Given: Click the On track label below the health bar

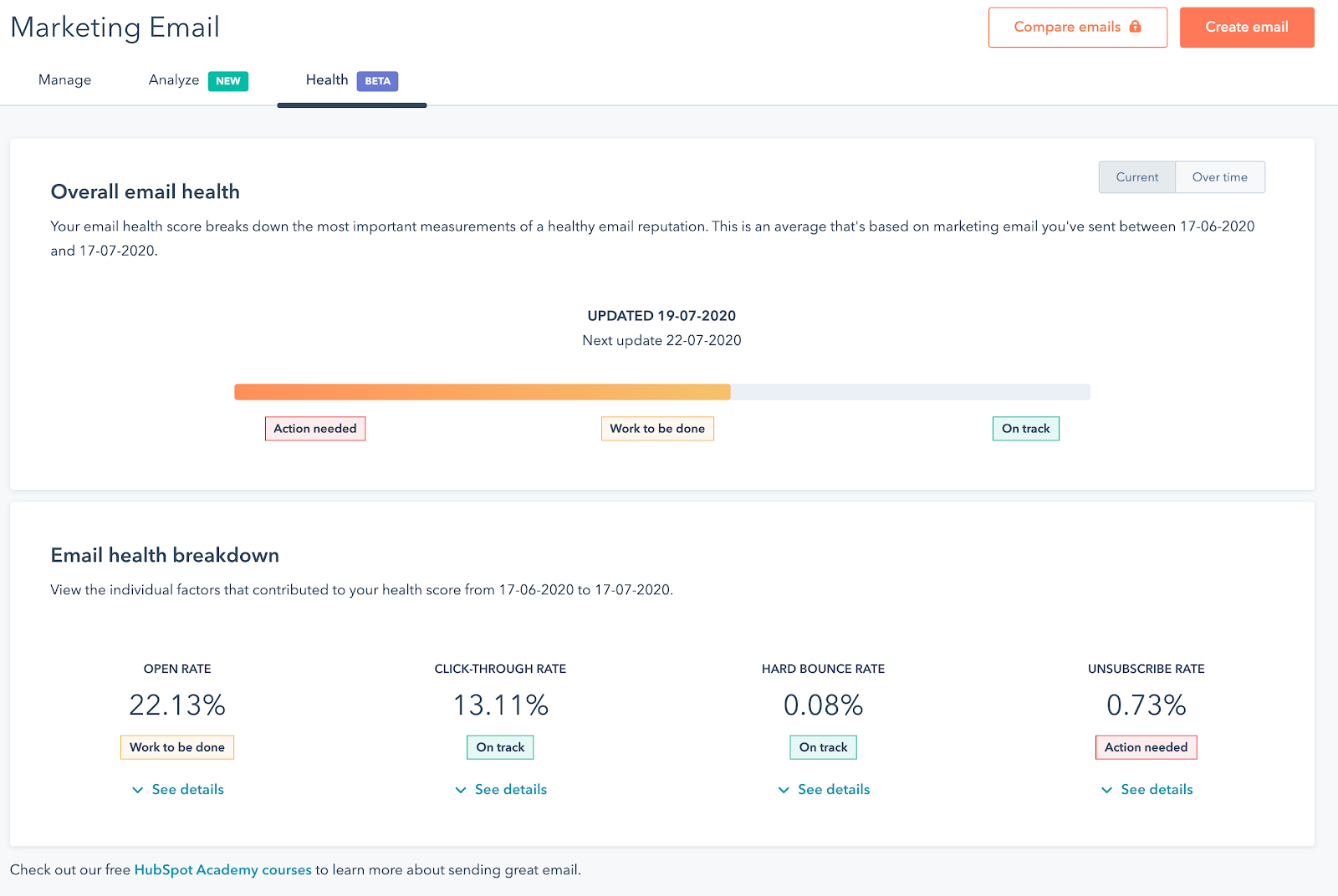Looking at the screenshot, I should point(1025,429).
